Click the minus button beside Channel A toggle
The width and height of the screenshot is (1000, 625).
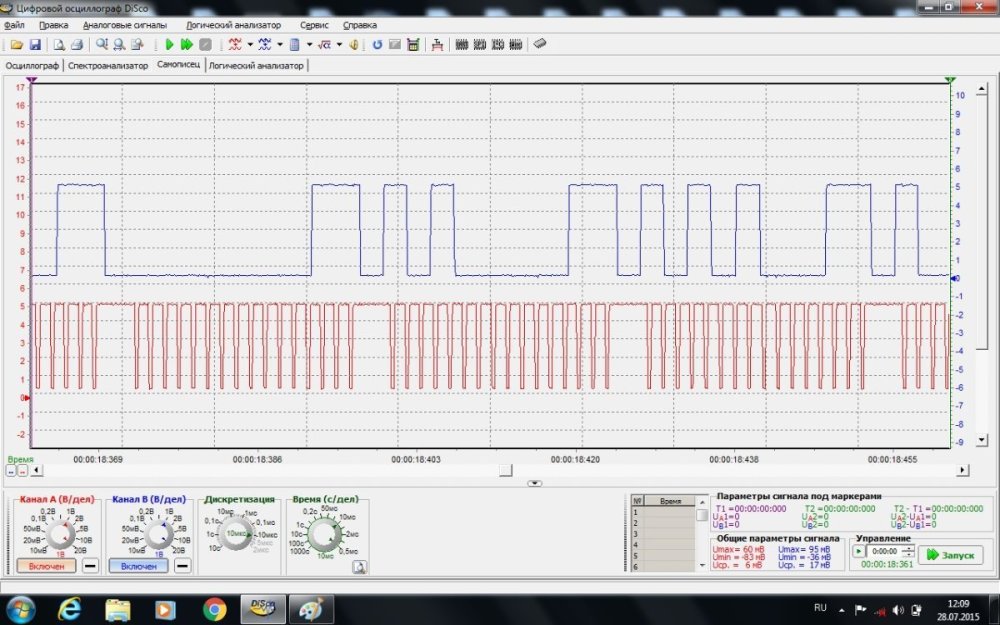click(x=90, y=566)
